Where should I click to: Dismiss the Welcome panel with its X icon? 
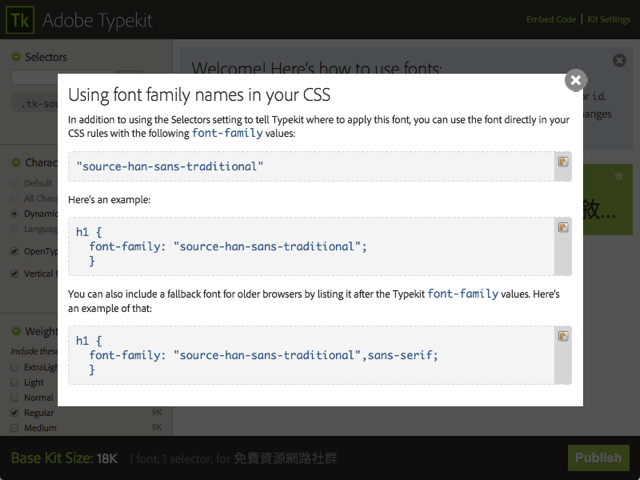[x=620, y=61]
